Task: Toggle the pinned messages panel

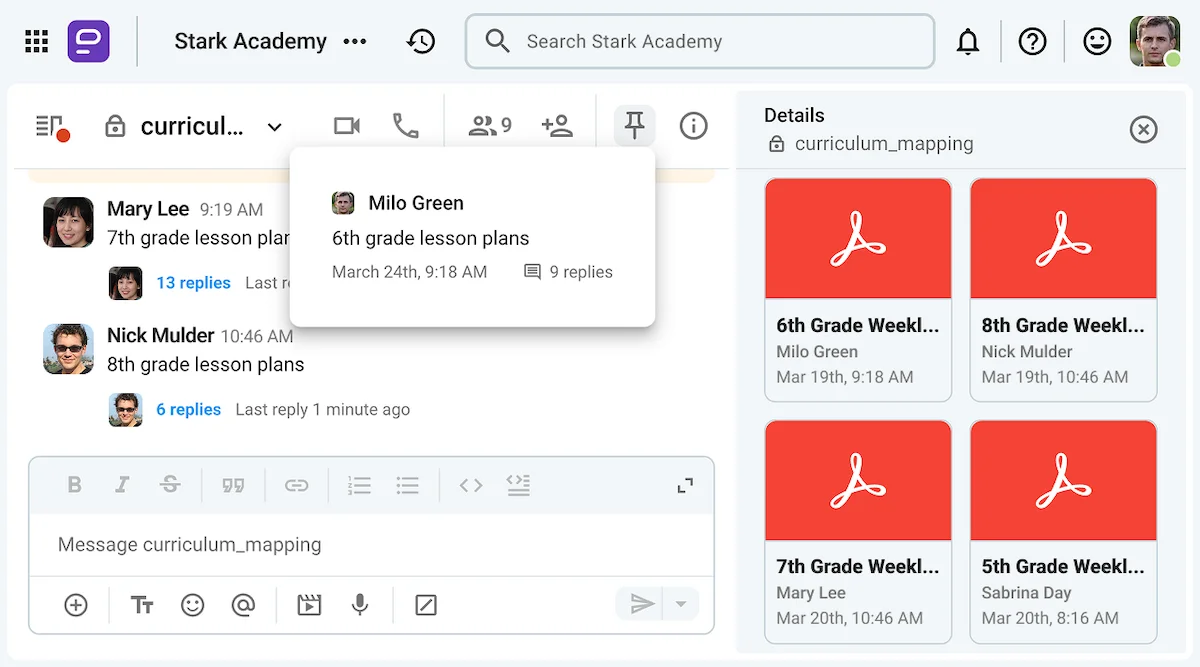Action: (634, 126)
